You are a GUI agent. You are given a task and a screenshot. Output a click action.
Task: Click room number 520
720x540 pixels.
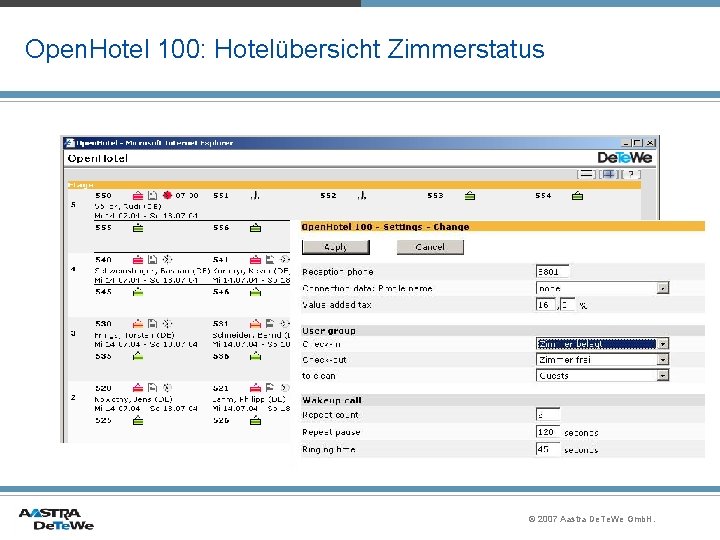coord(103,388)
